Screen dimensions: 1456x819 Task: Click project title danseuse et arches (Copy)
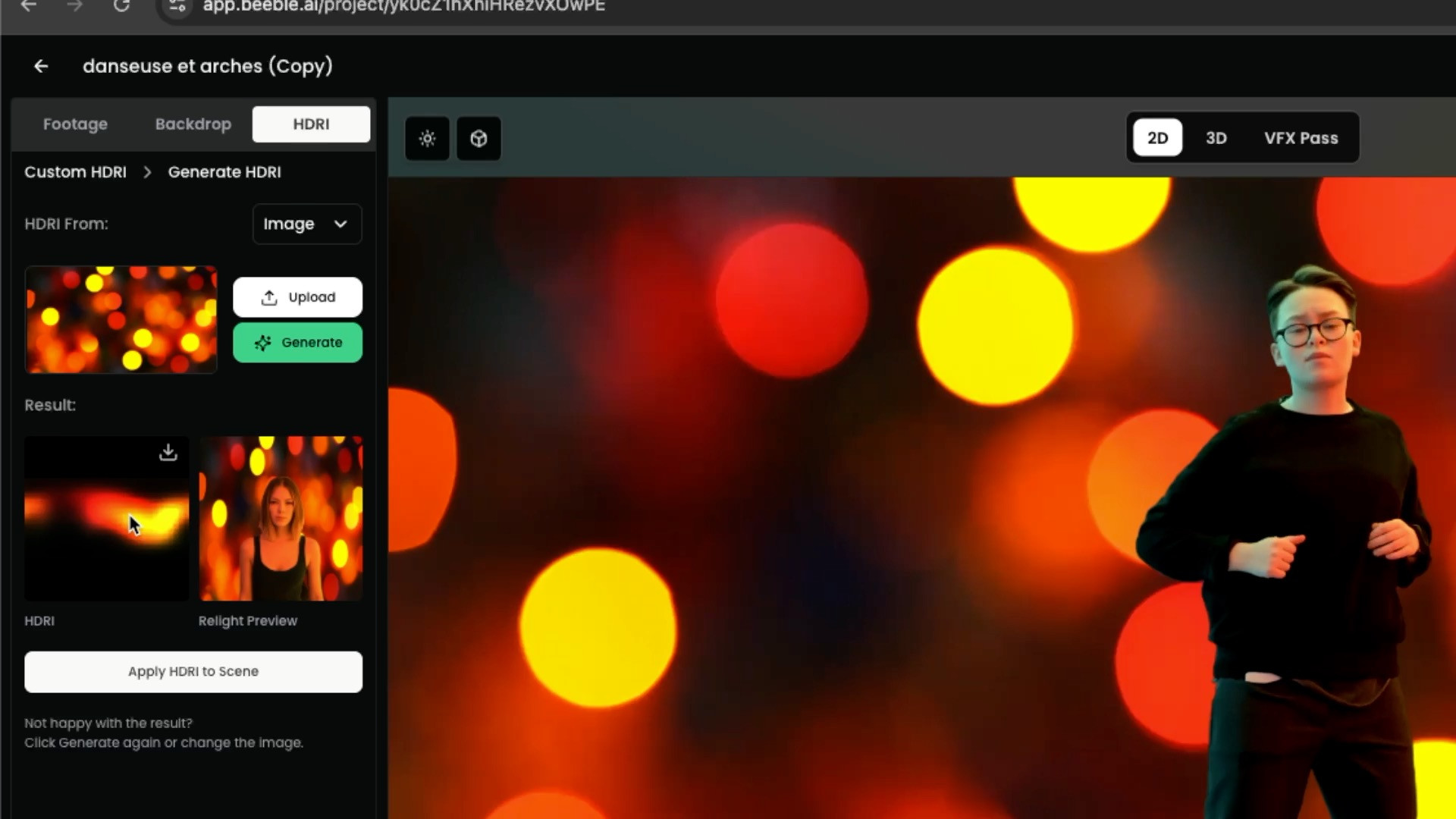point(208,67)
